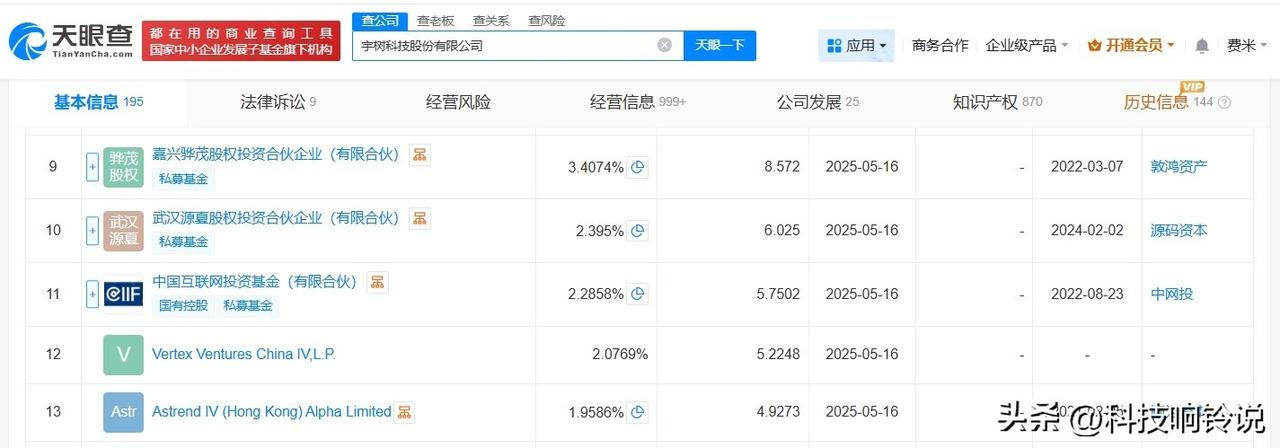Click shareholding detail icon beside 2.2858%
This screenshot has width=1280, height=448.
click(638, 295)
